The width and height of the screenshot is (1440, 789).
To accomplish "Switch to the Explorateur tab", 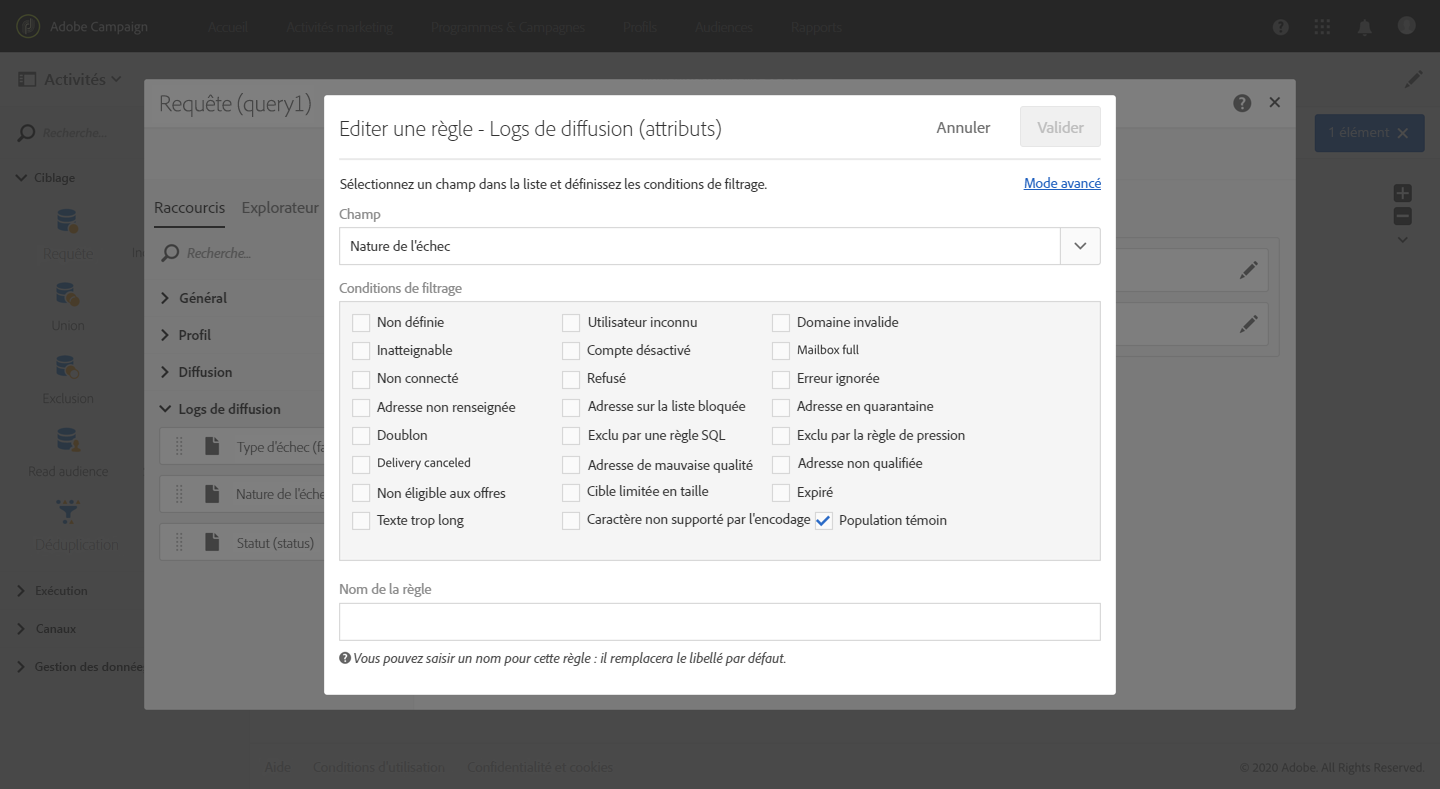I will [280, 208].
